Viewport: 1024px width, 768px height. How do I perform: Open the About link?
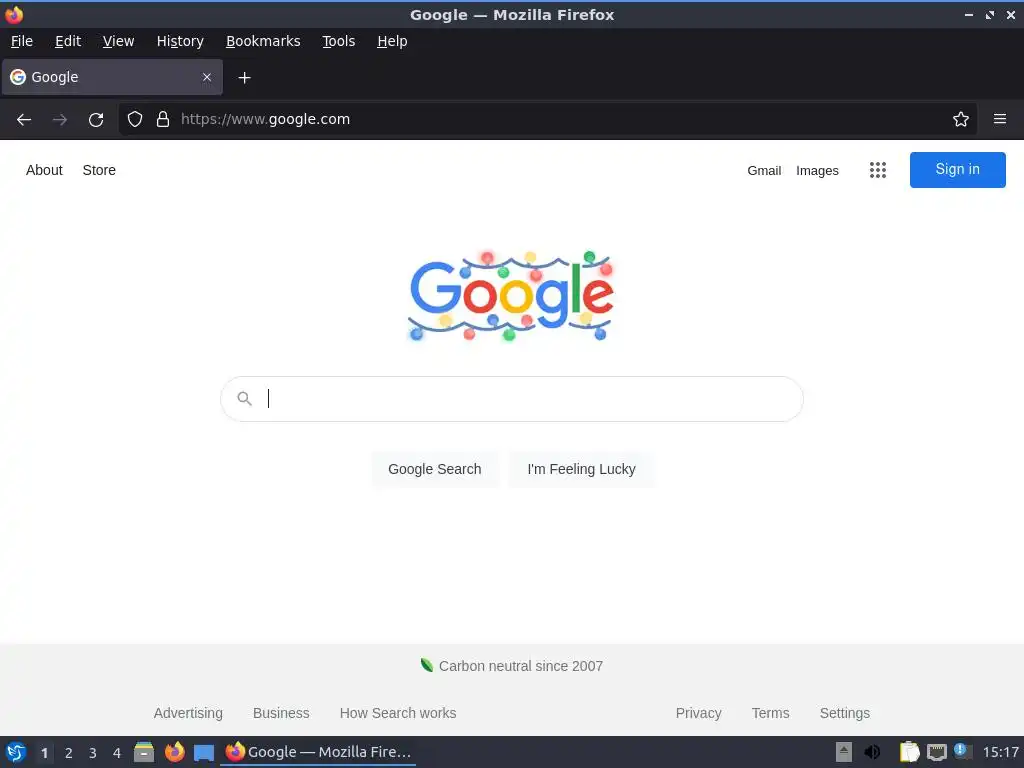(44, 170)
